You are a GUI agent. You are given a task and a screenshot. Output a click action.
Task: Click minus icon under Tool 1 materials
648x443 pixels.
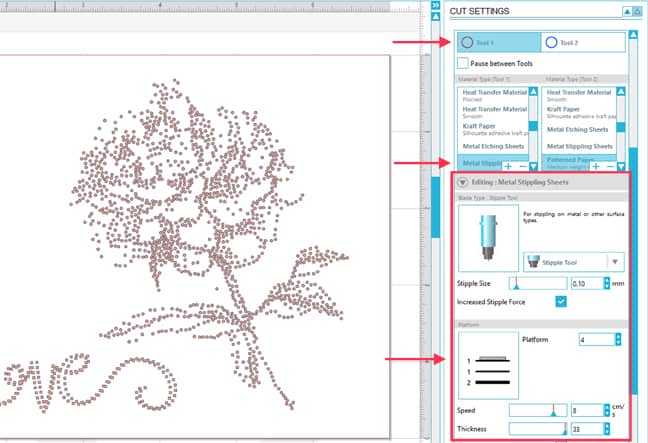click(x=522, y=165)
